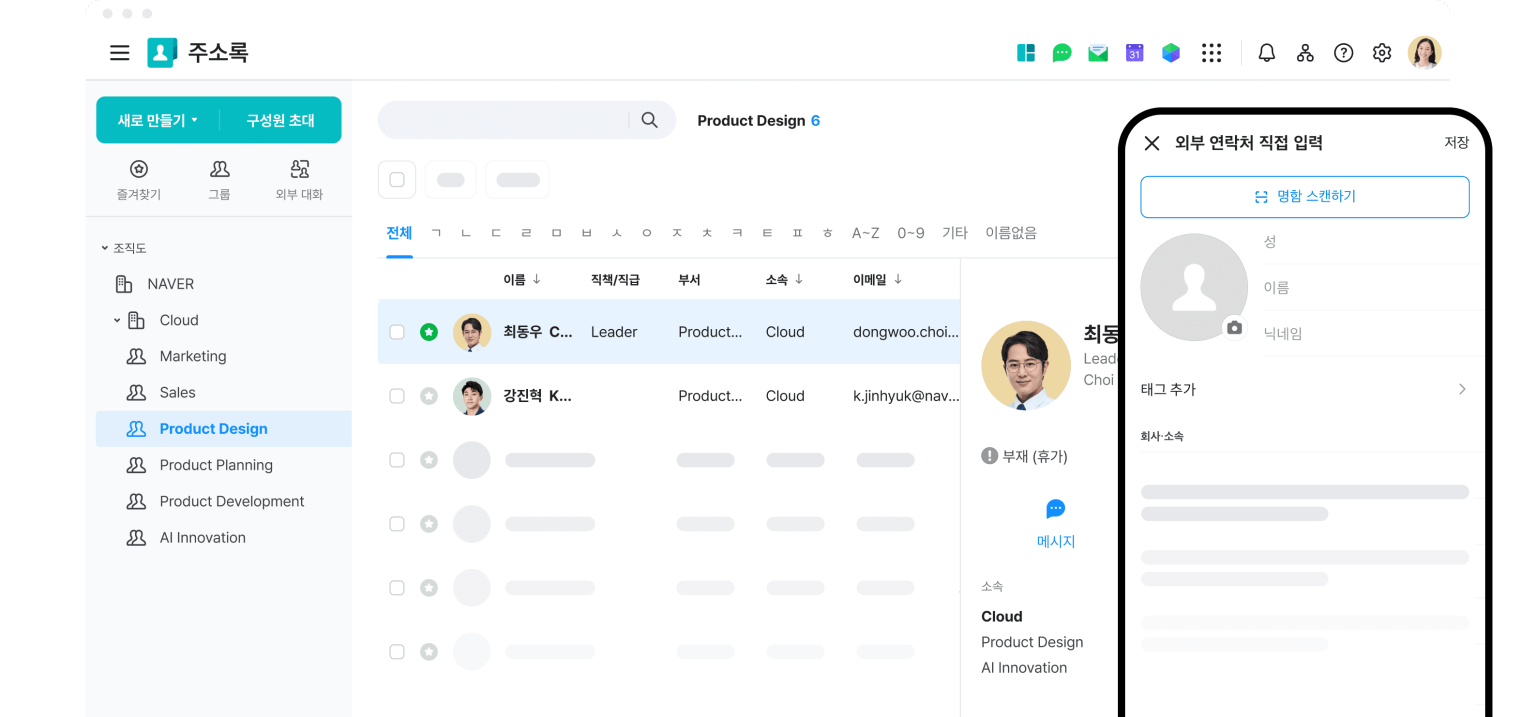
Task: Open the notifications bell
Action: tap(1267, 53)
